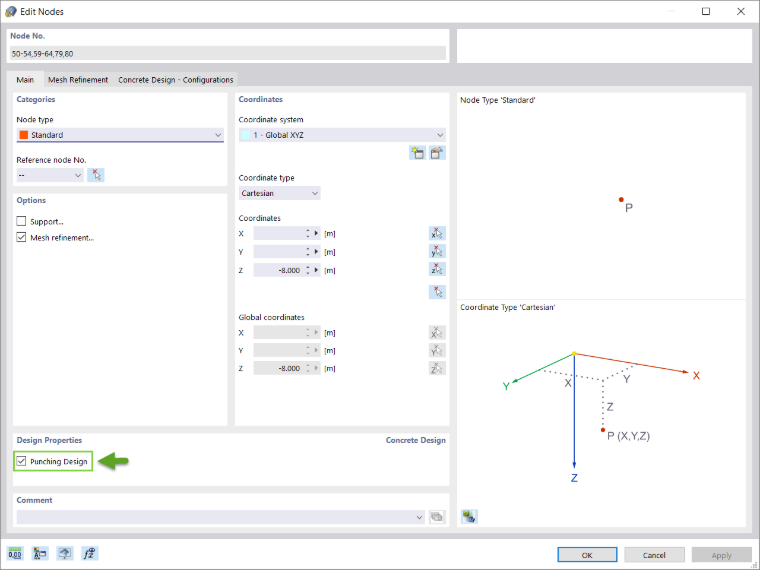The image size is (760, 570).
Task: Open the Node type Standard dropdown
Action: pyautogui.click(x=120, y=135)
